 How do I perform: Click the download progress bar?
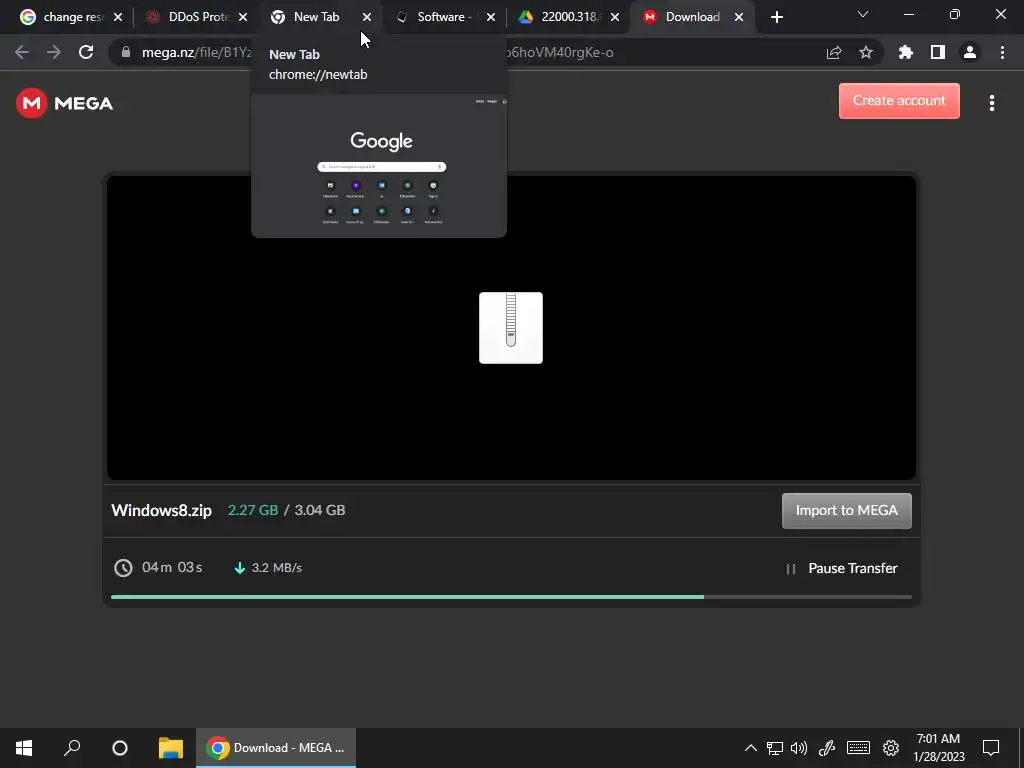(511, 597)
